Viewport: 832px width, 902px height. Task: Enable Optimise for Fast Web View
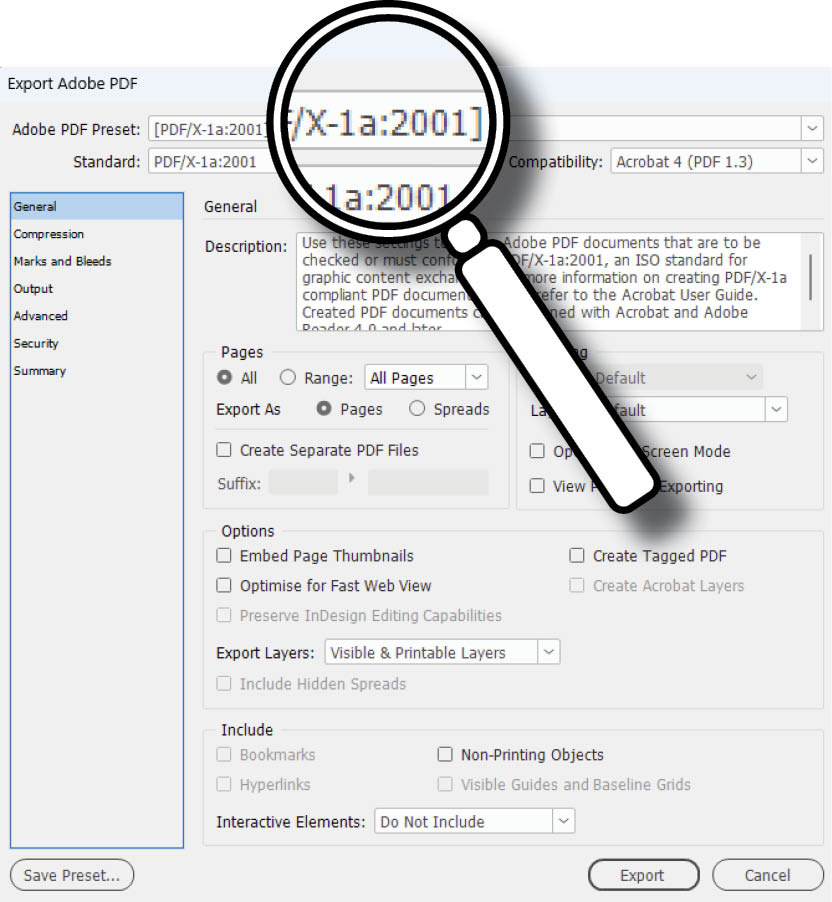224,585
